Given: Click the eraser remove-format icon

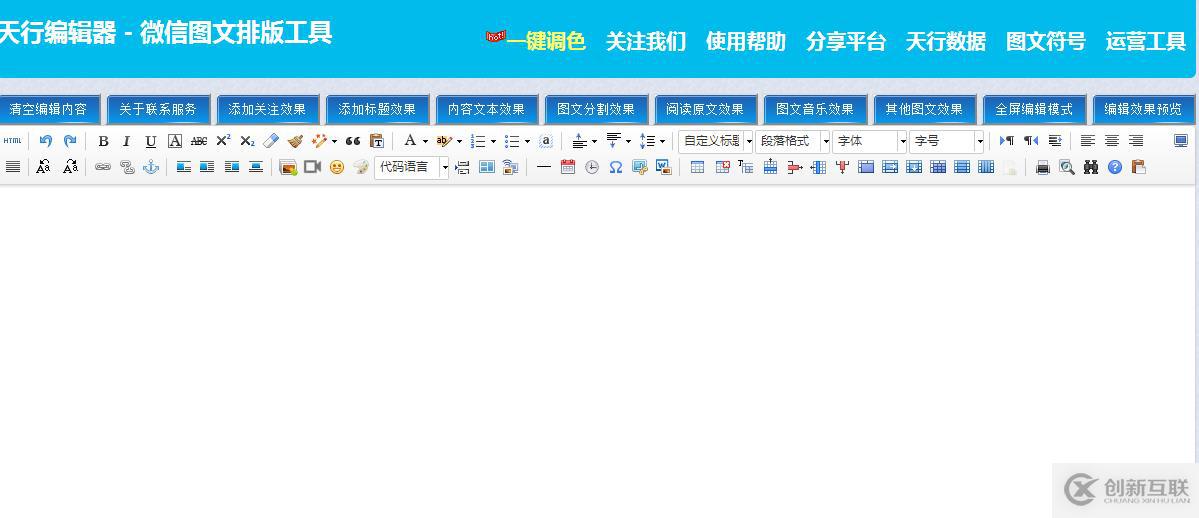Looking at the screenshot, I should (271, 141).
